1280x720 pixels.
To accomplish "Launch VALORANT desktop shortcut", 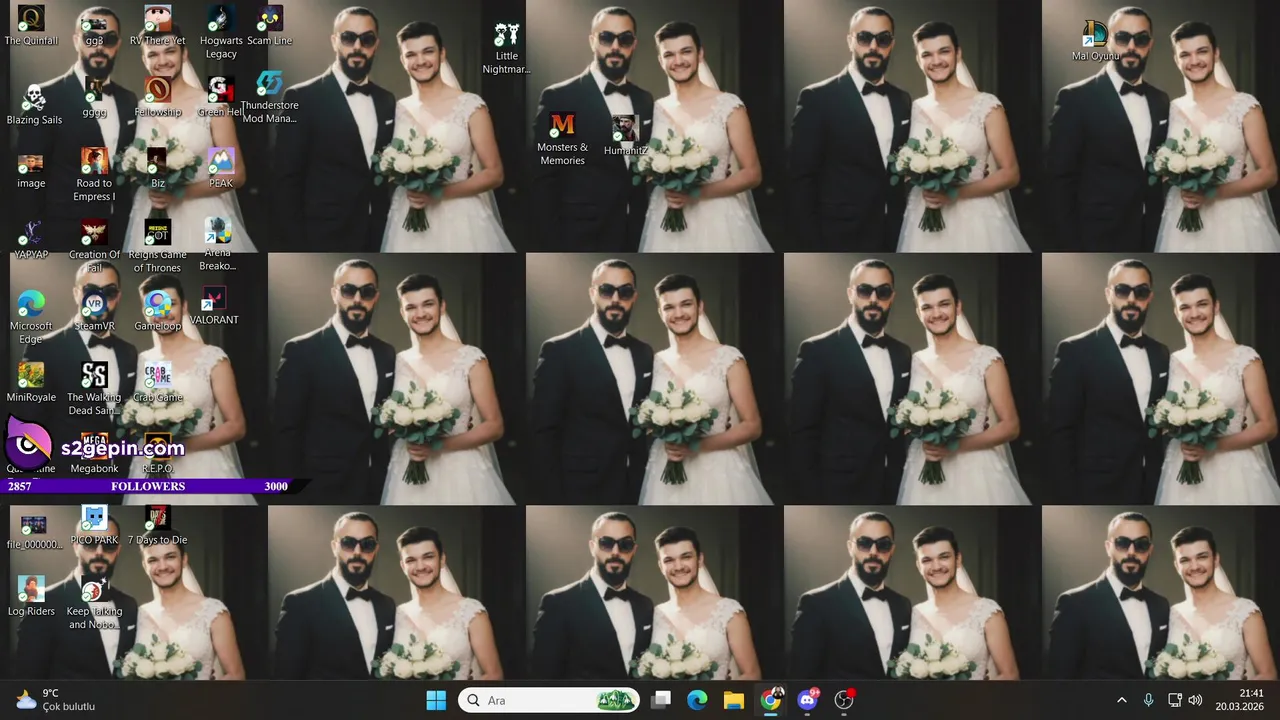I will coord(214,306).
